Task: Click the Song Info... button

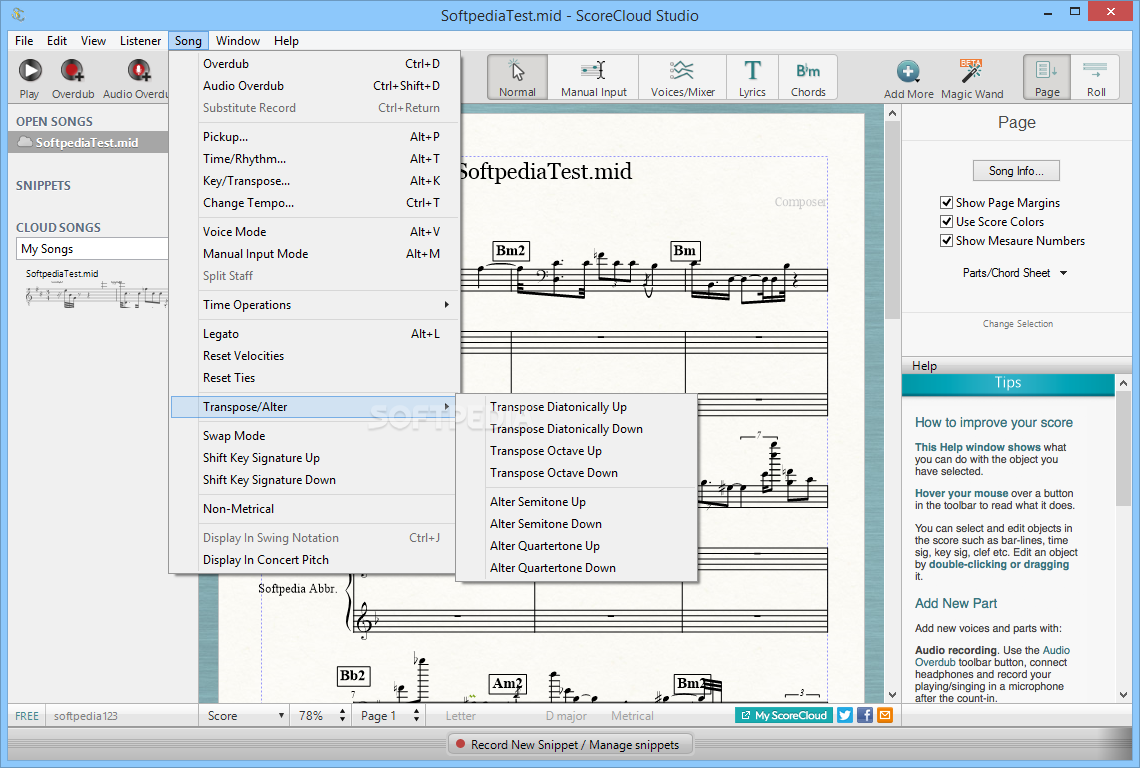Action: point(1016,171)
